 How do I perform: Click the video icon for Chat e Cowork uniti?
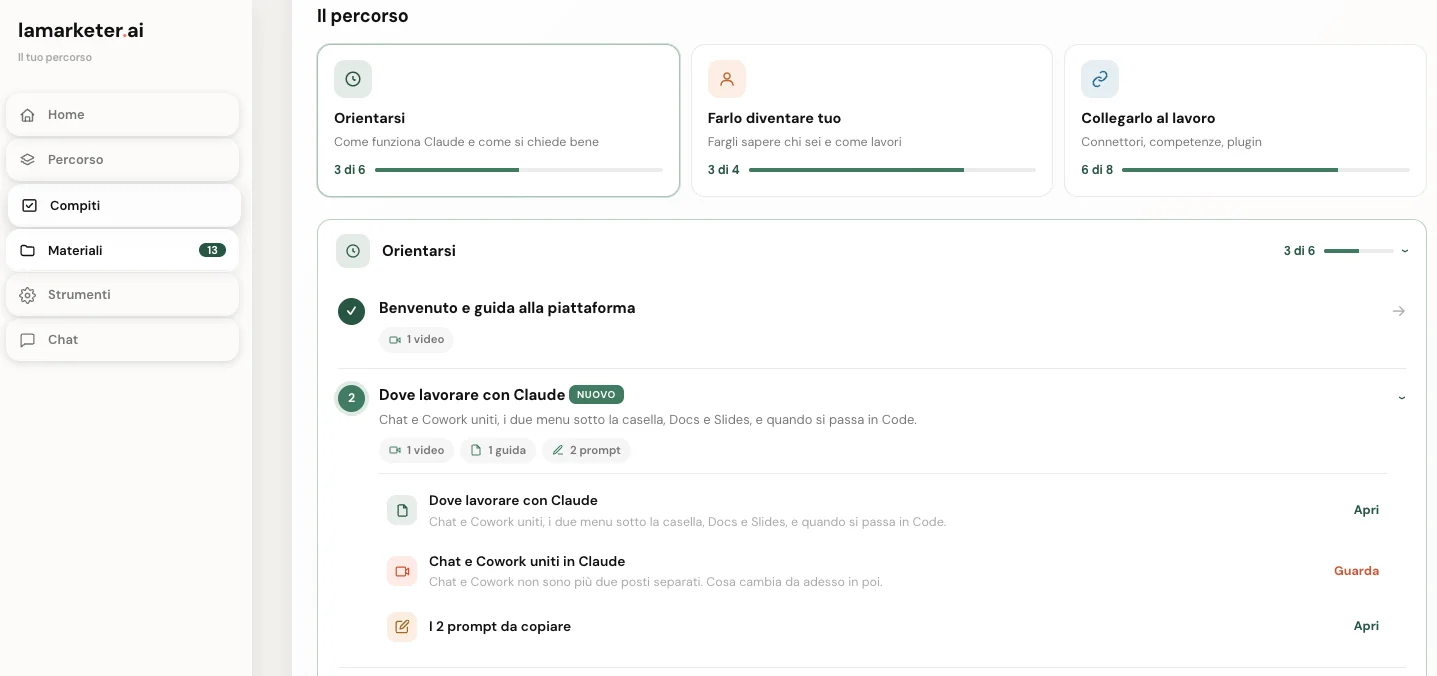click(x=402, y=571)
